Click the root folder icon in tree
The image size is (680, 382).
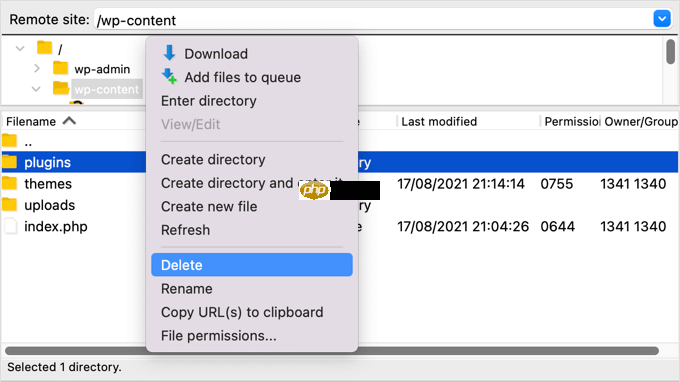(x=44, y=47)
